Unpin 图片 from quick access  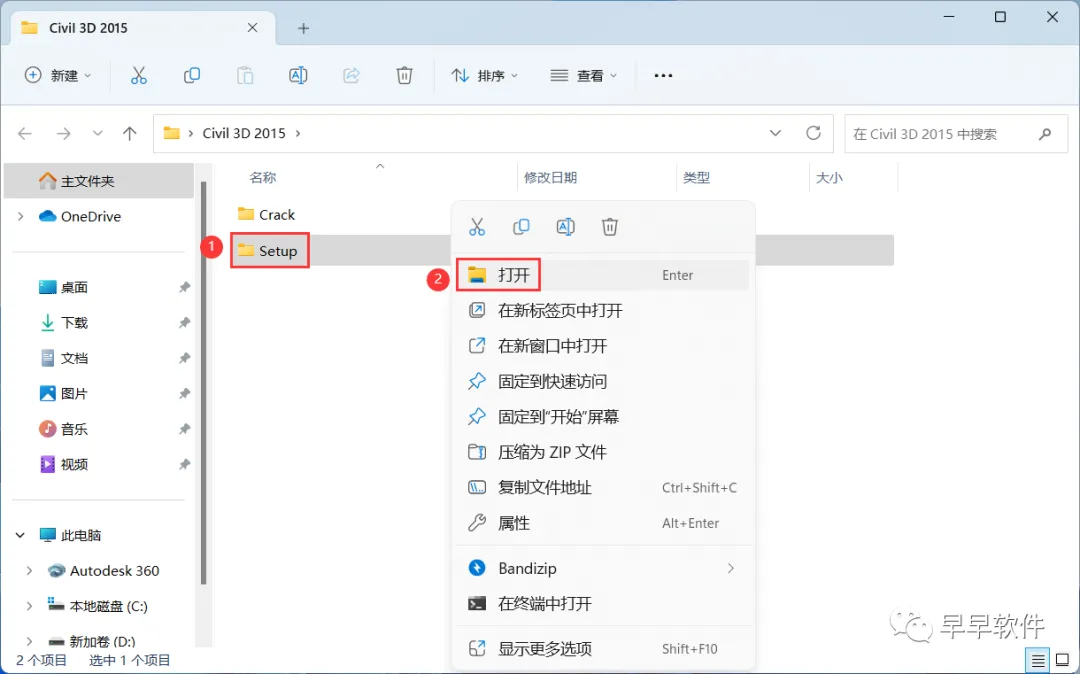[x=184, y=394]
